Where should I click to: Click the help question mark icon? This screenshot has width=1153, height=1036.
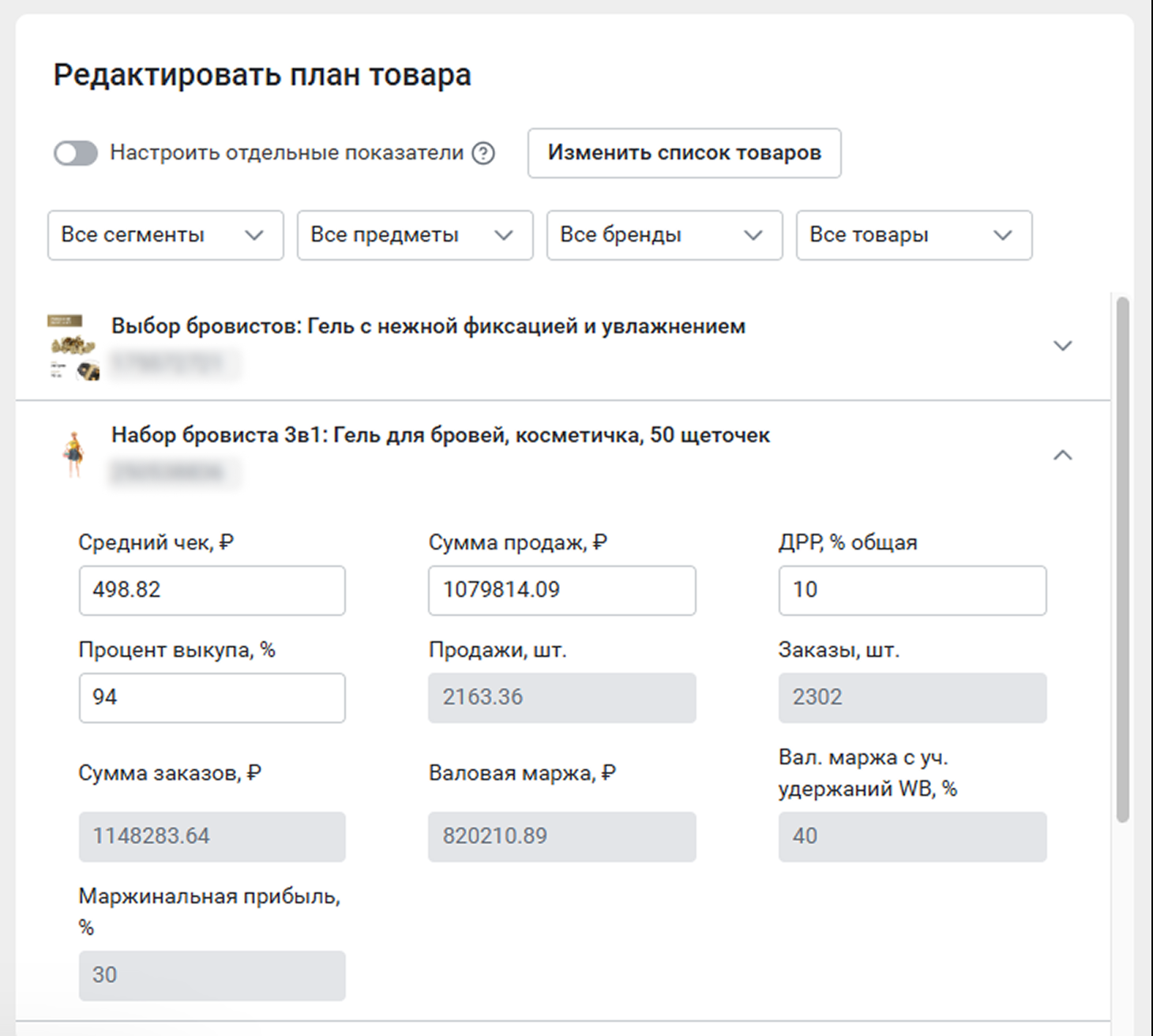[x=483, y=153]
